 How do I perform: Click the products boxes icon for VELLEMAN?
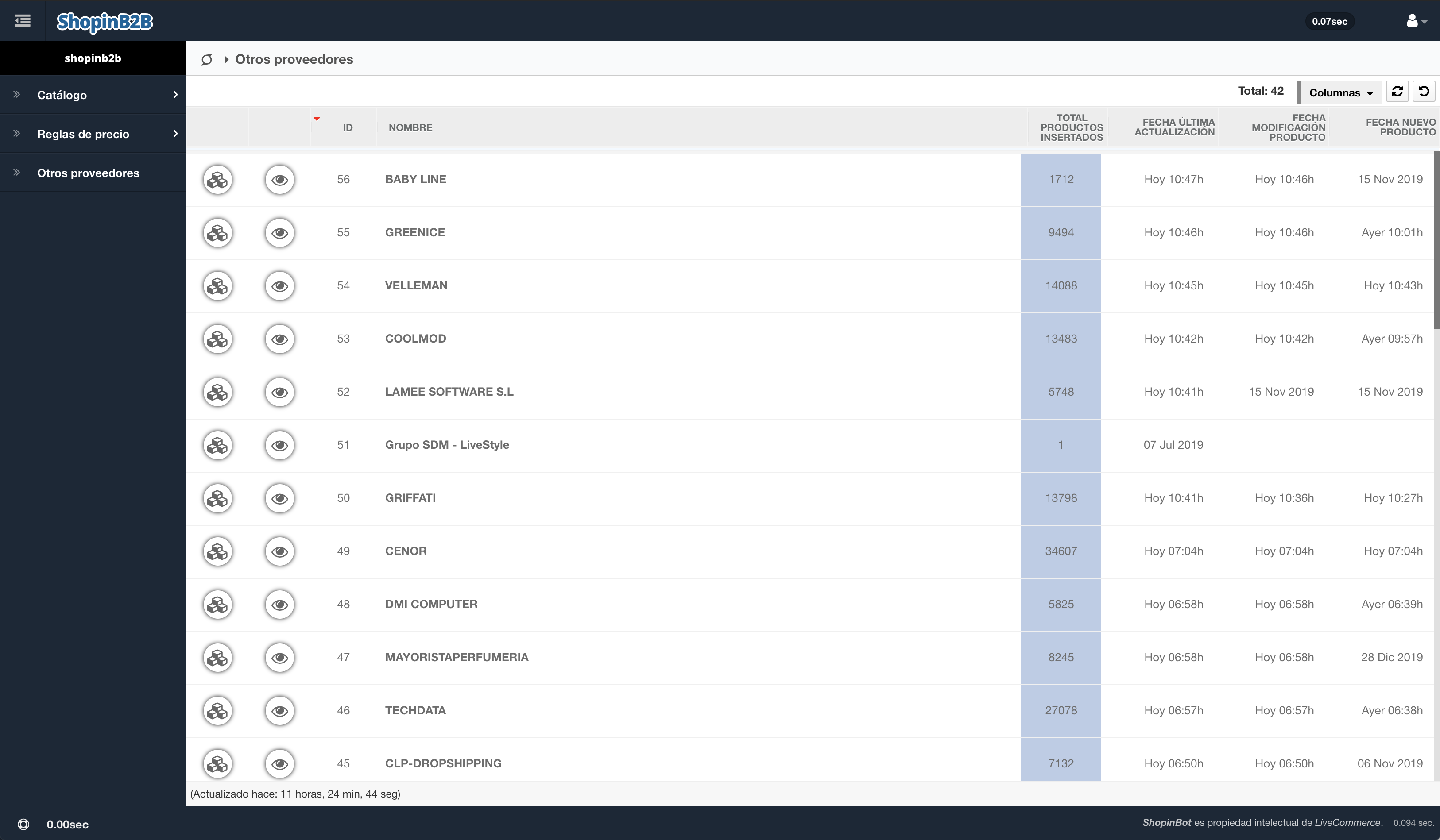218,286
